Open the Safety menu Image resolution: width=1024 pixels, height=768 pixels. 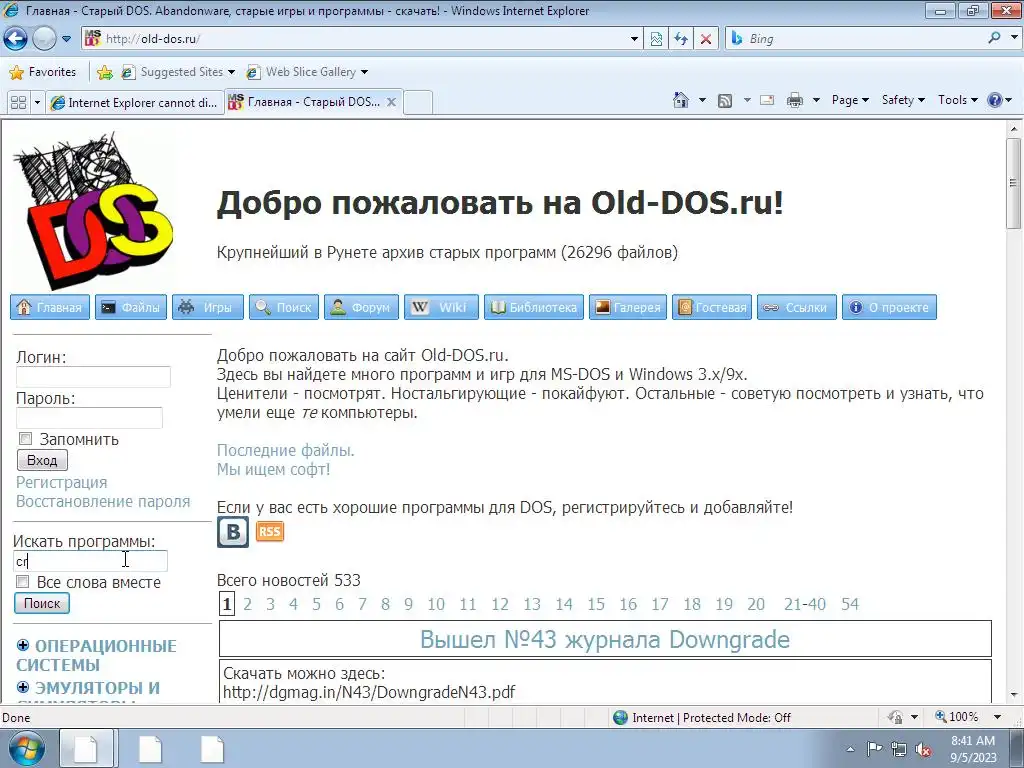903,100
